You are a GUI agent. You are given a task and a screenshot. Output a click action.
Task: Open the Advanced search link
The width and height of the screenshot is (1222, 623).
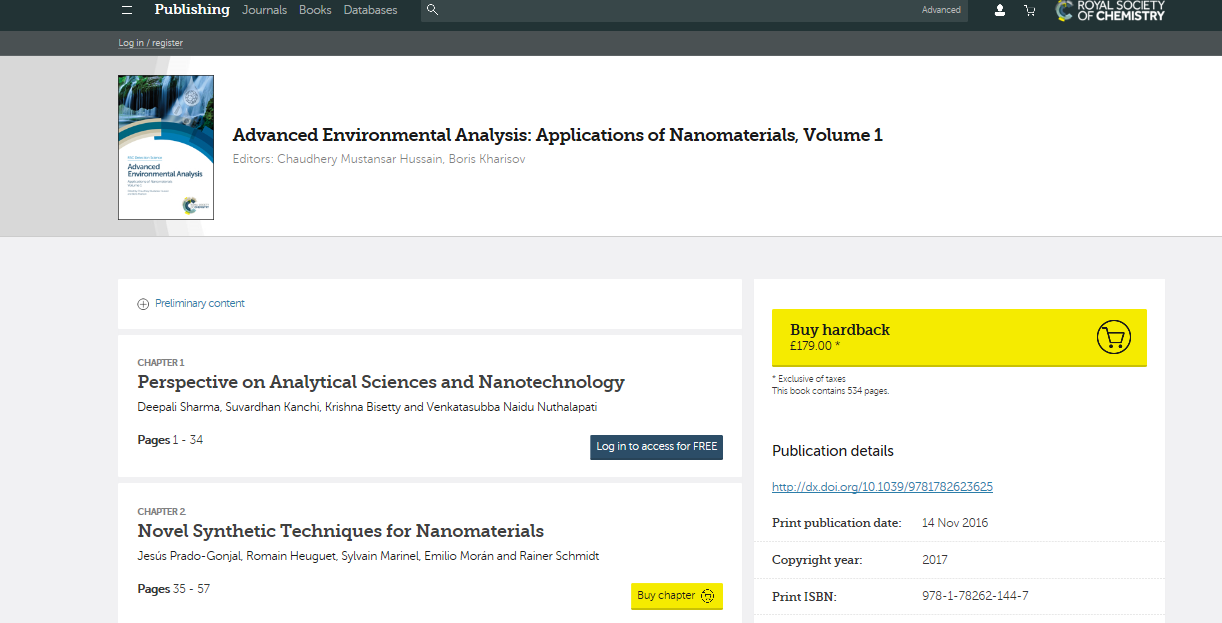pyautogui.click(x=941, y=10)
